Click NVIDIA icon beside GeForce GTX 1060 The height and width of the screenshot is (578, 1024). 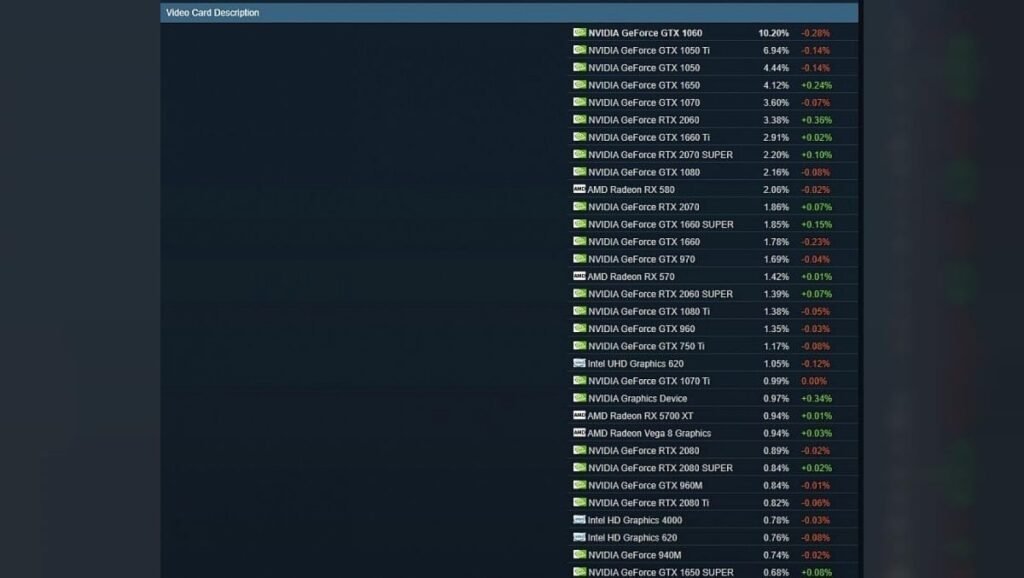579,33
